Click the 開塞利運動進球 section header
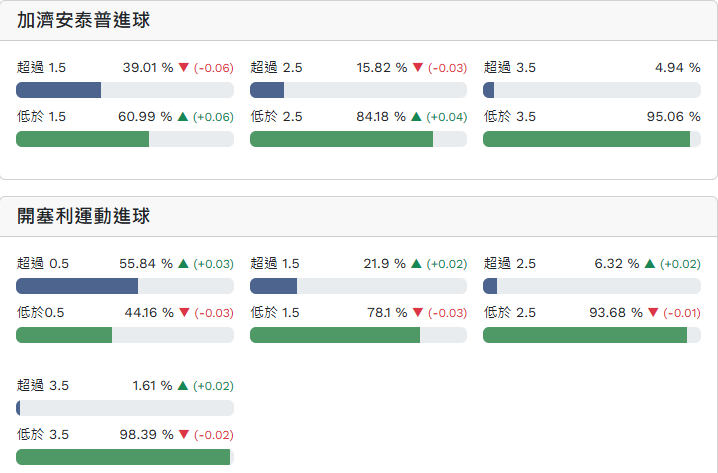Screen dimensions: 718x473 coord(84,216)
